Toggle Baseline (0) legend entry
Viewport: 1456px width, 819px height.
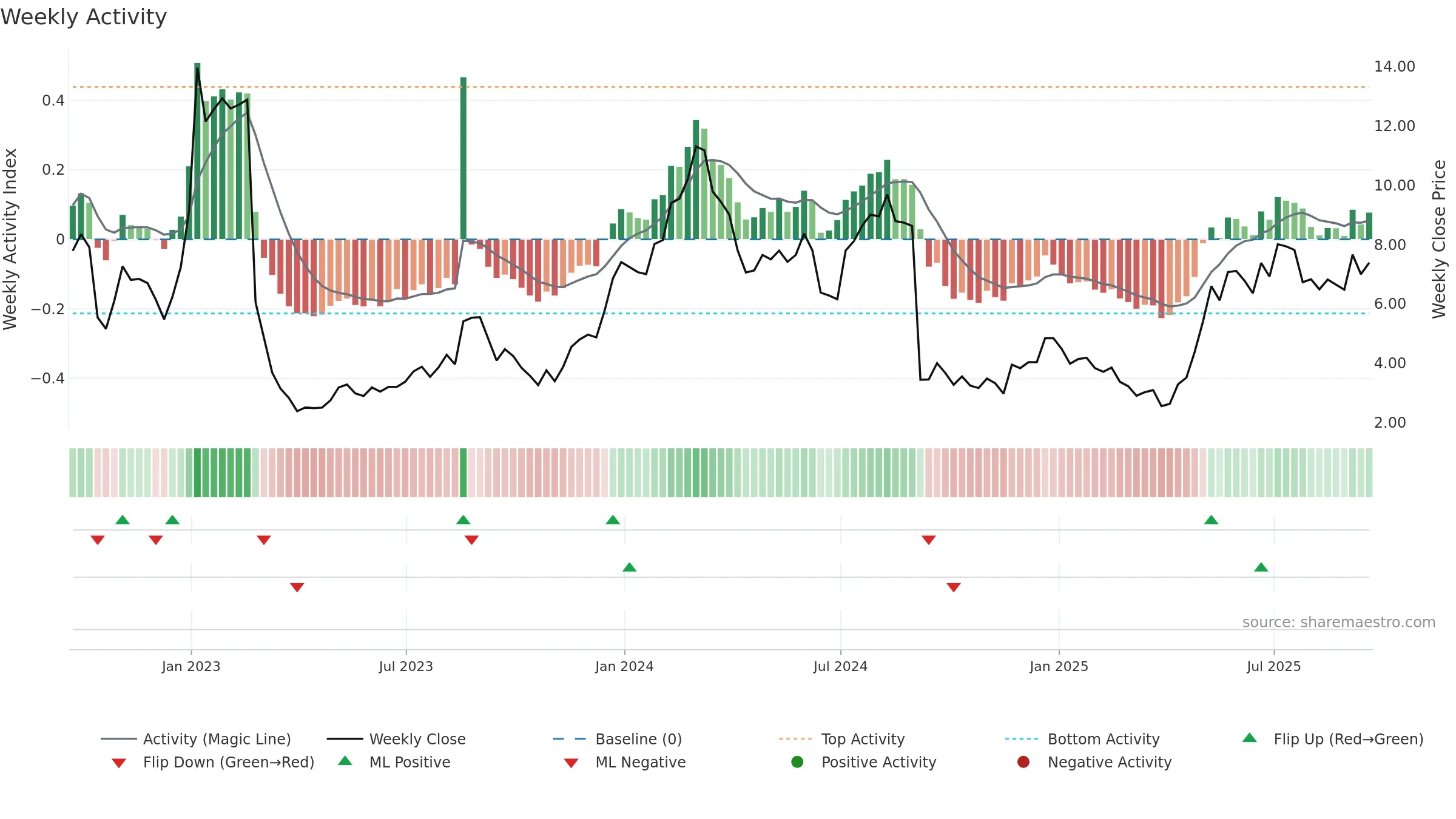[x=618, y=739]
